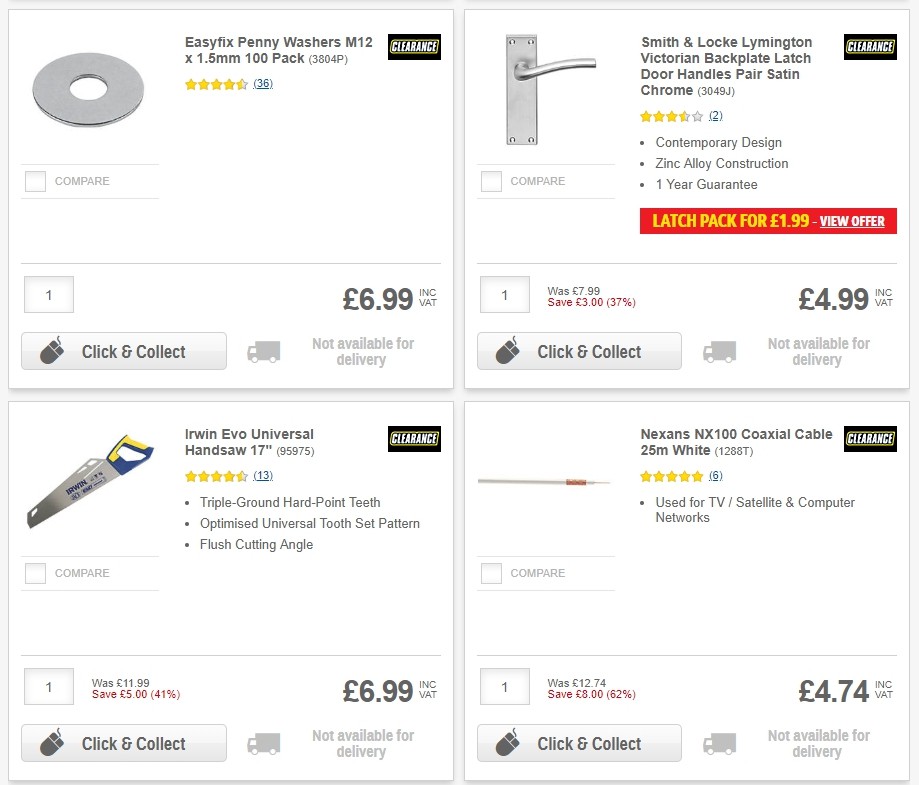Open the (13) reviews link for the Irwin handsaw
This screenshot has height=785, width=919.
pos(262,476)
